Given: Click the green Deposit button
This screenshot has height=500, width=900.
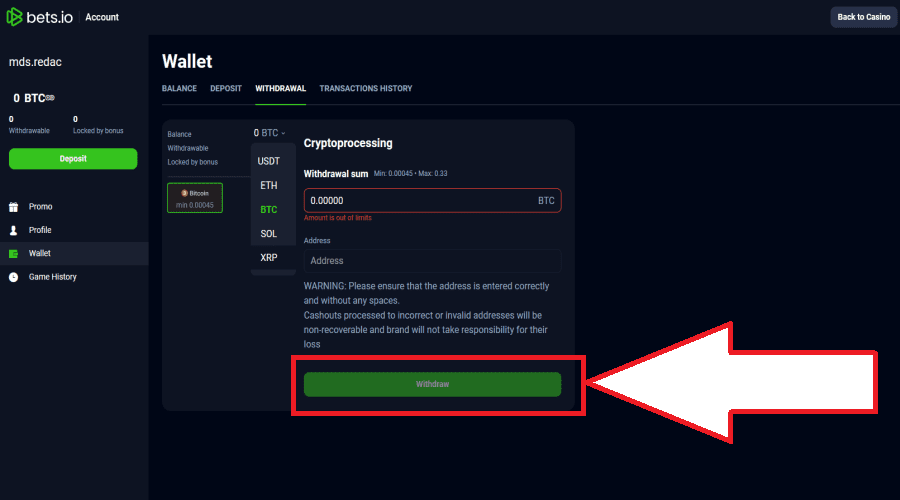Looking at the screenshot, I should (x=73, y=159).
